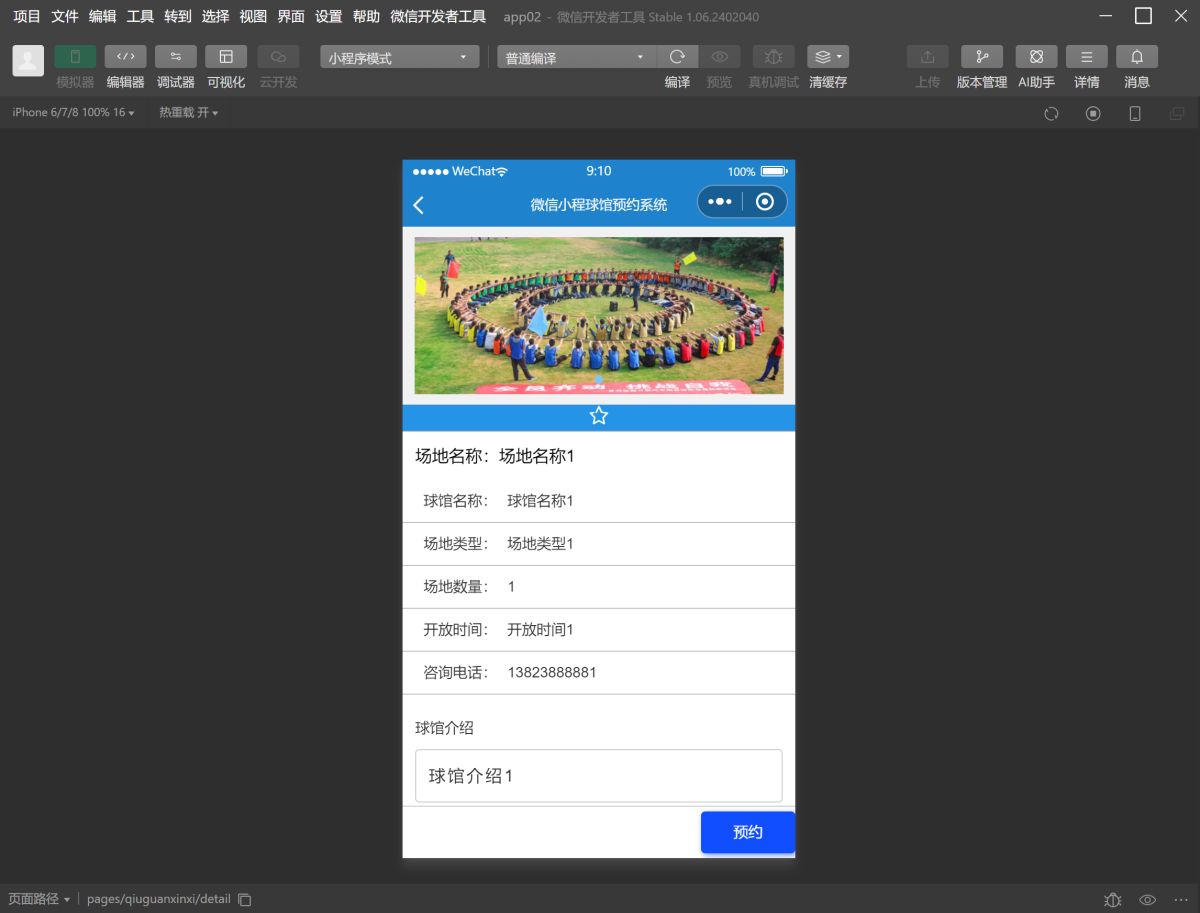This screenshot has height=913, width=1200.
Task: Toggle the Simulator panel
Action: tap(75, 57)
